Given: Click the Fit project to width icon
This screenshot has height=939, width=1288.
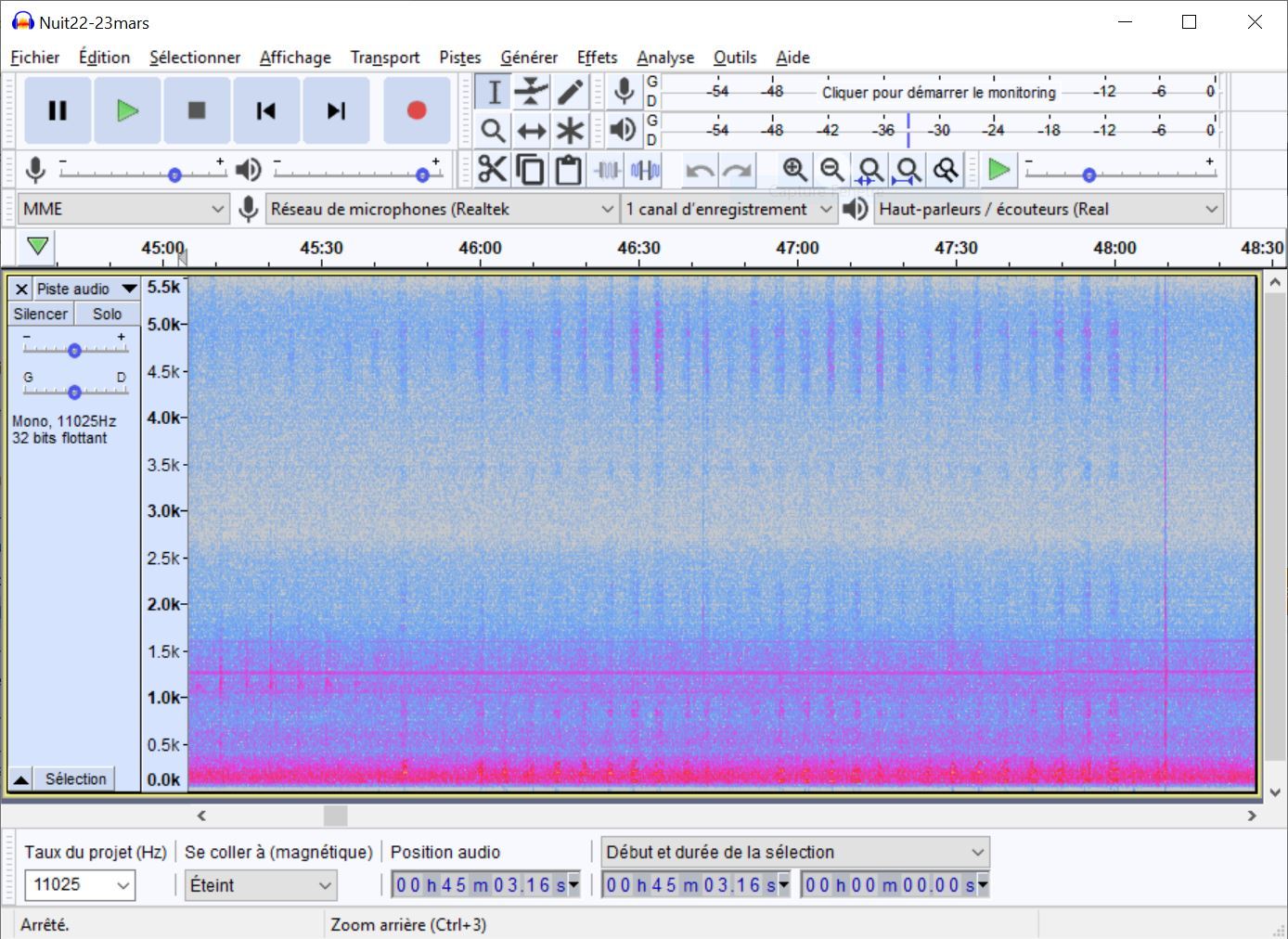Looking at the screenshot, I should tap(908, 170).
